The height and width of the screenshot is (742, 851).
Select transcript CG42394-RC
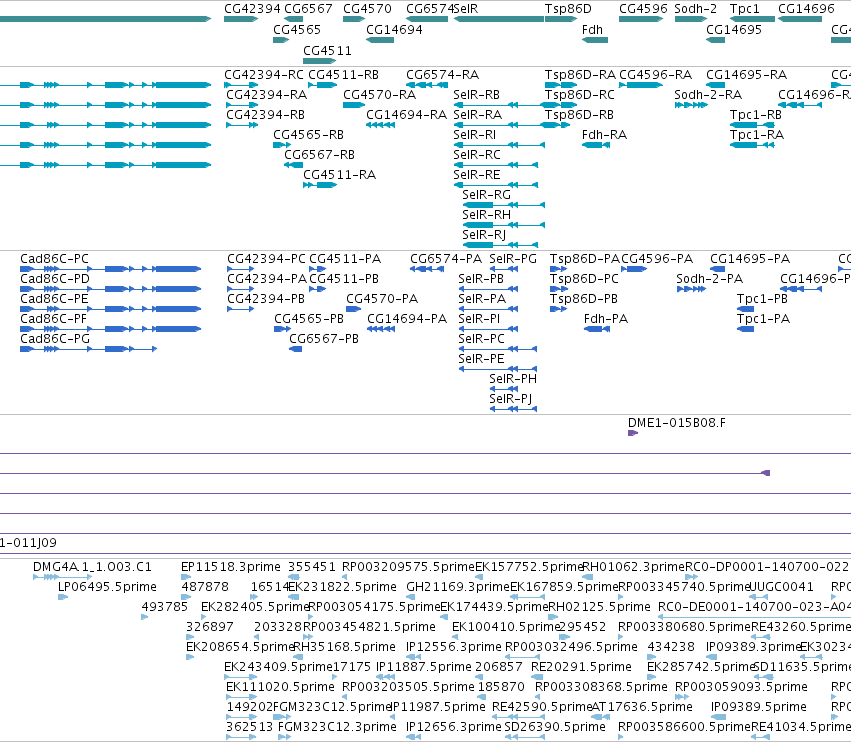(264, 75)
